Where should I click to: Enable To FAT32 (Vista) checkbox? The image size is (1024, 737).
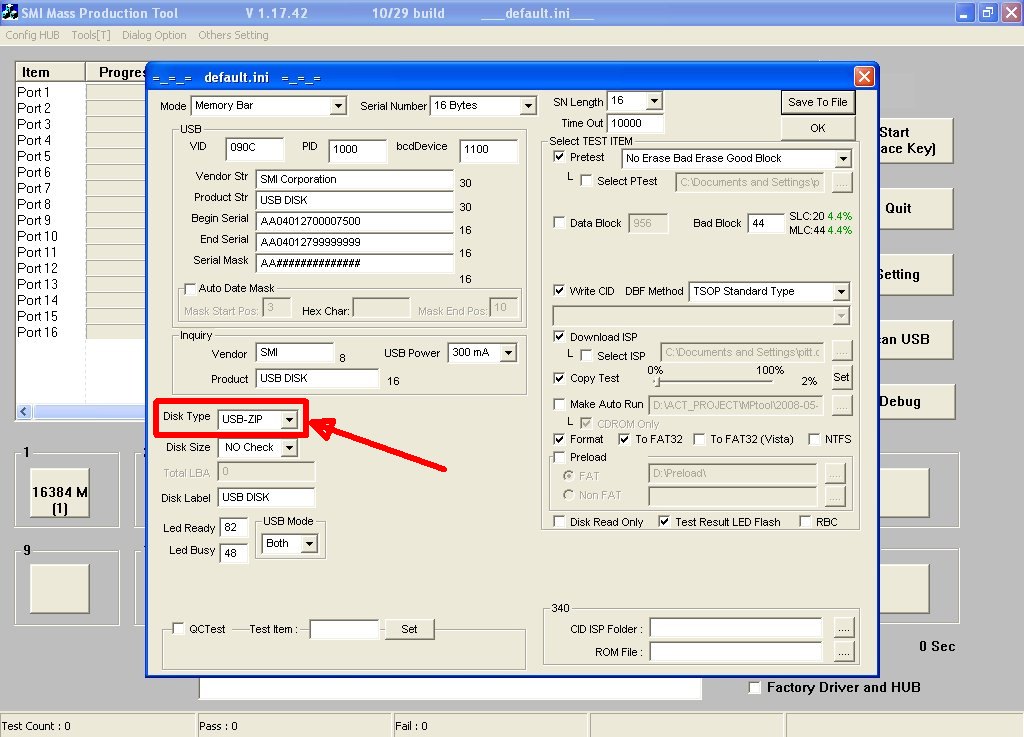click(699, 439)
